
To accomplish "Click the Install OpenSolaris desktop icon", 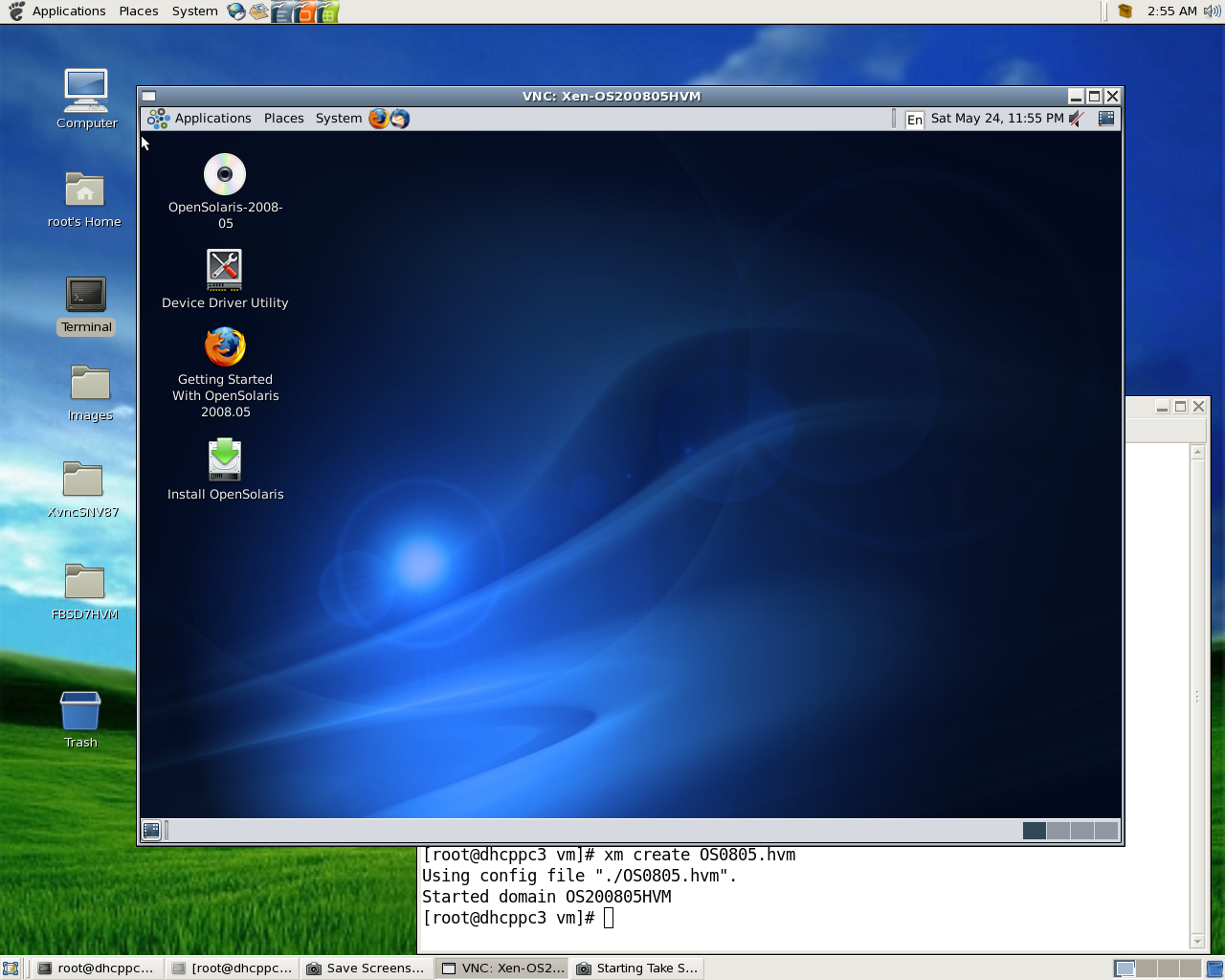I will tap(224, 459).
